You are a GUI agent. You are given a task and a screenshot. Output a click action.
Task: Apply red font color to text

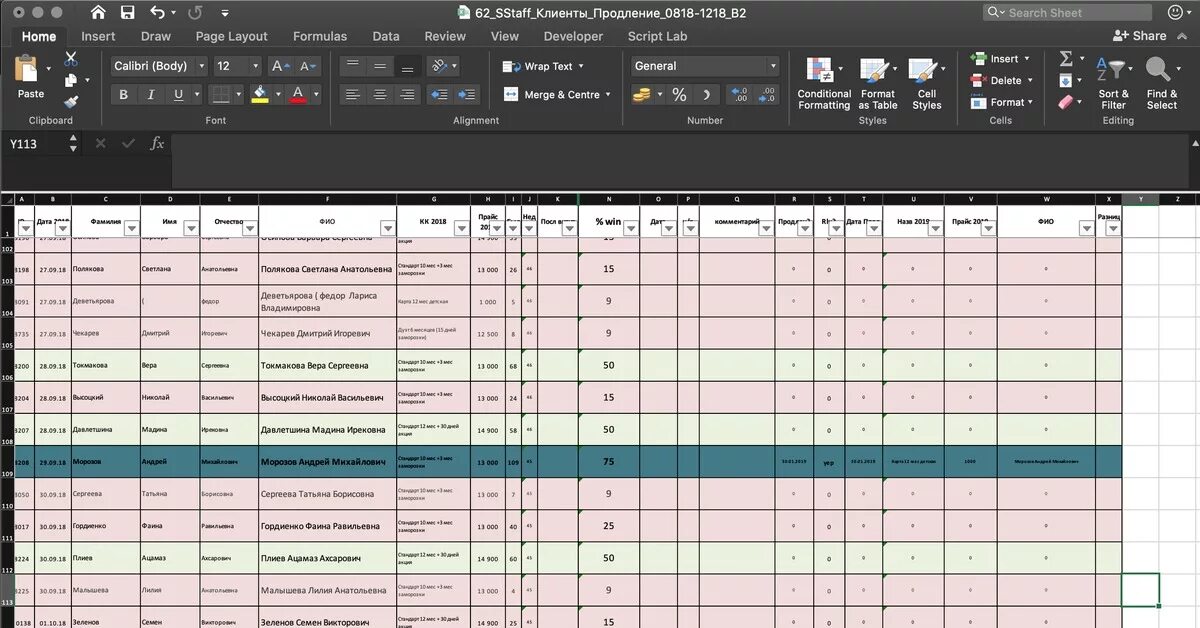pos(297,95)
